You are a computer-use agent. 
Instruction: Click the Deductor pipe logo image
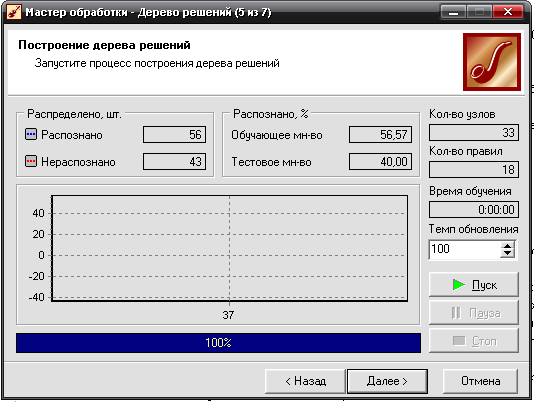492,62
